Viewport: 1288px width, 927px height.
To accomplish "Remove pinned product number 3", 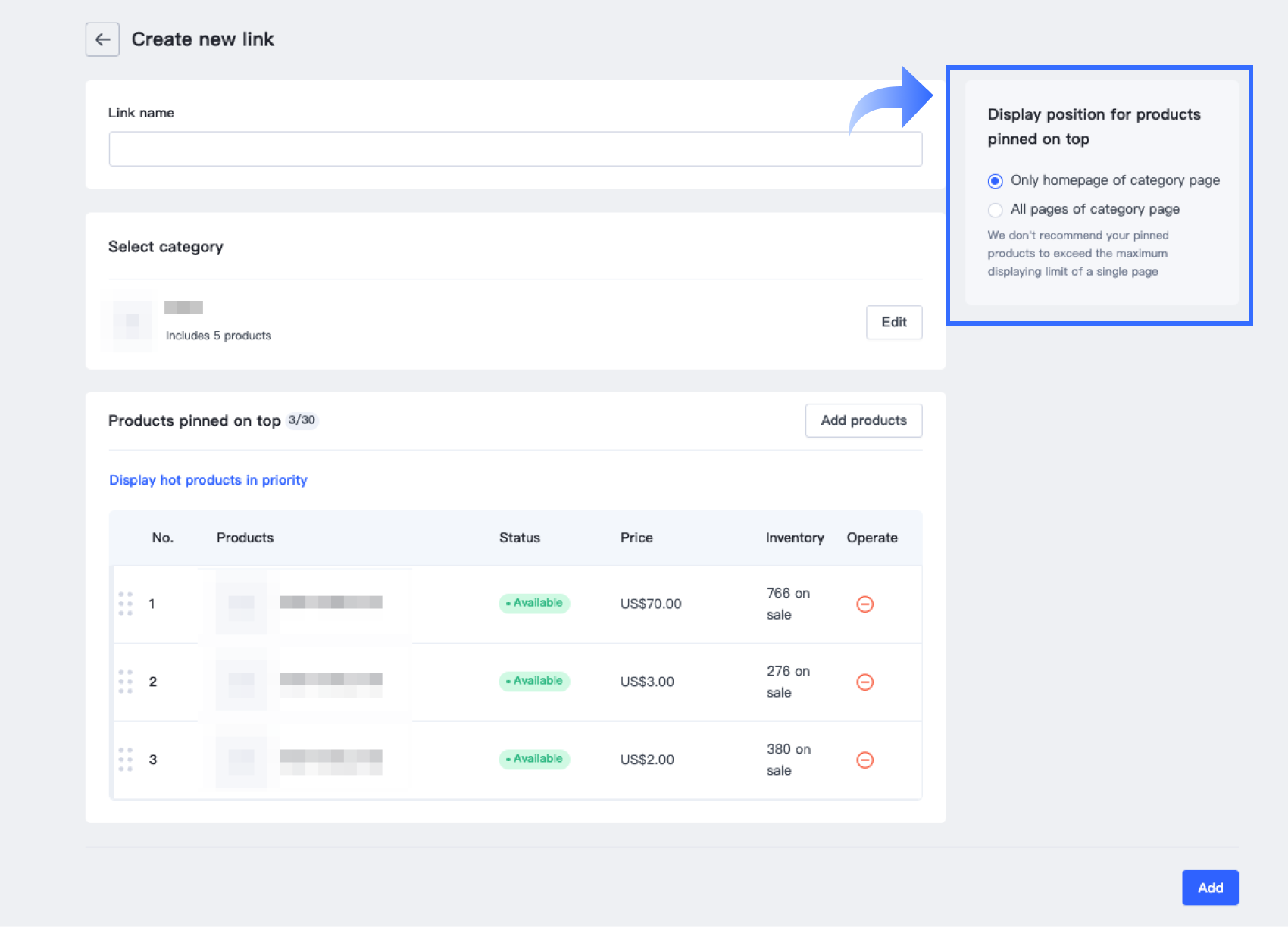I will [864, 760].
